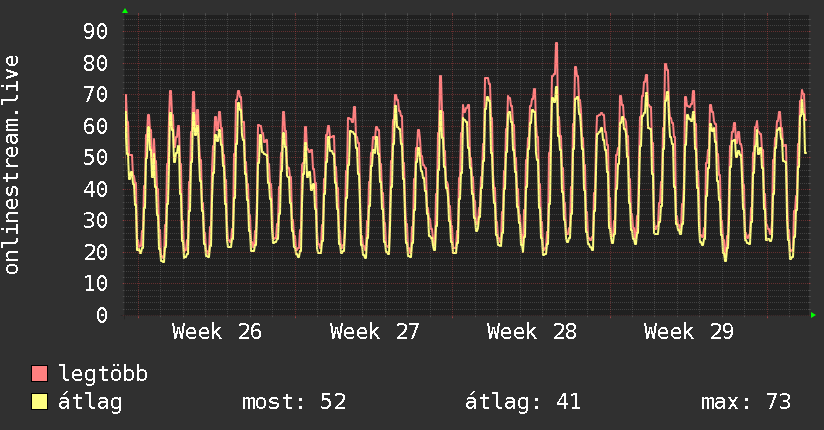This screenshot has height=430, width=824.
Task: Click the Week 28 axis label
Action: point(531,331)
